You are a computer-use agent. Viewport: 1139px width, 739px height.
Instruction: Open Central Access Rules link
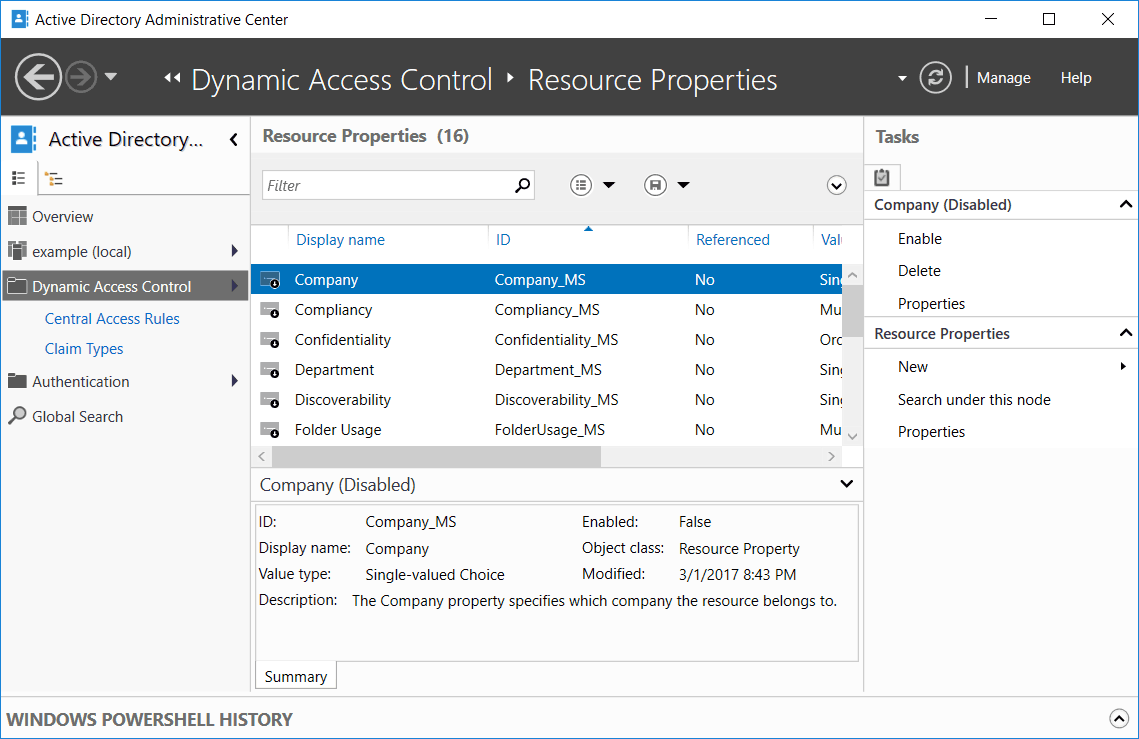coord(112,319)
